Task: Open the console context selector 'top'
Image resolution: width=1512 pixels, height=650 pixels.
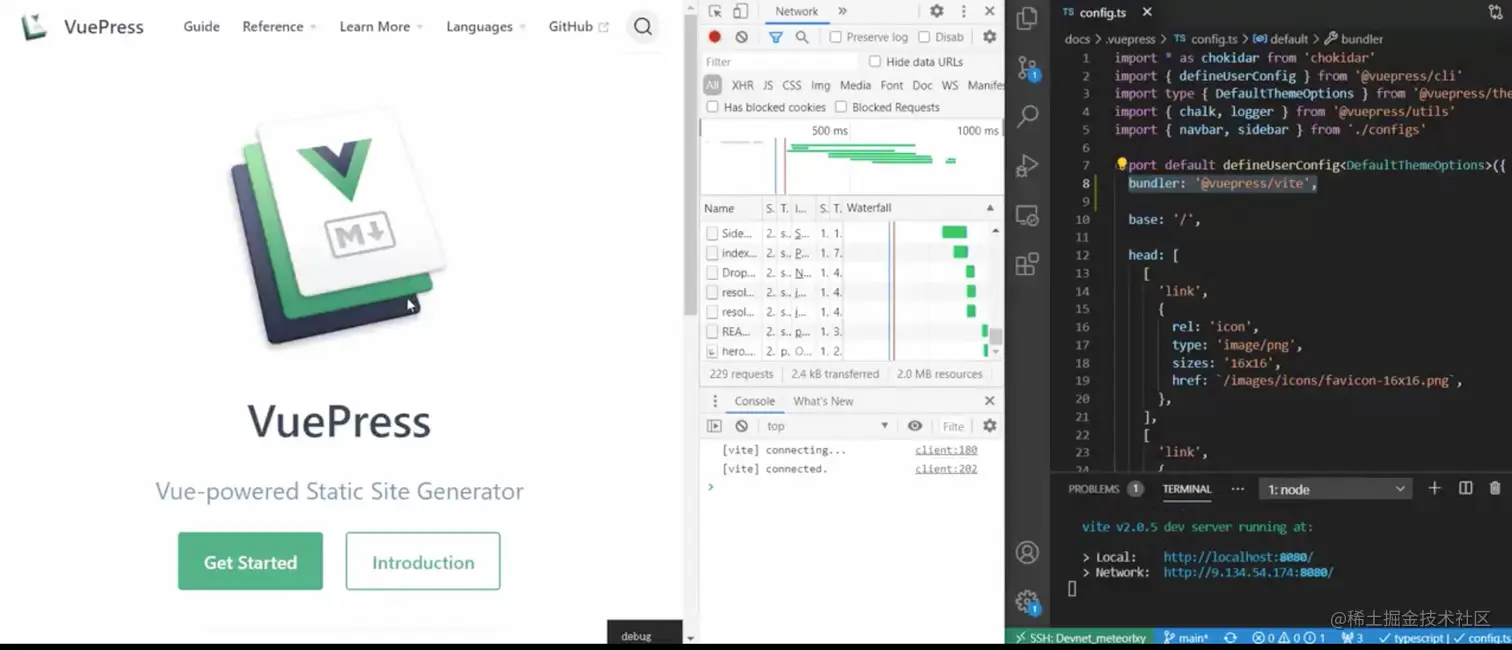Action: point(827,426)
